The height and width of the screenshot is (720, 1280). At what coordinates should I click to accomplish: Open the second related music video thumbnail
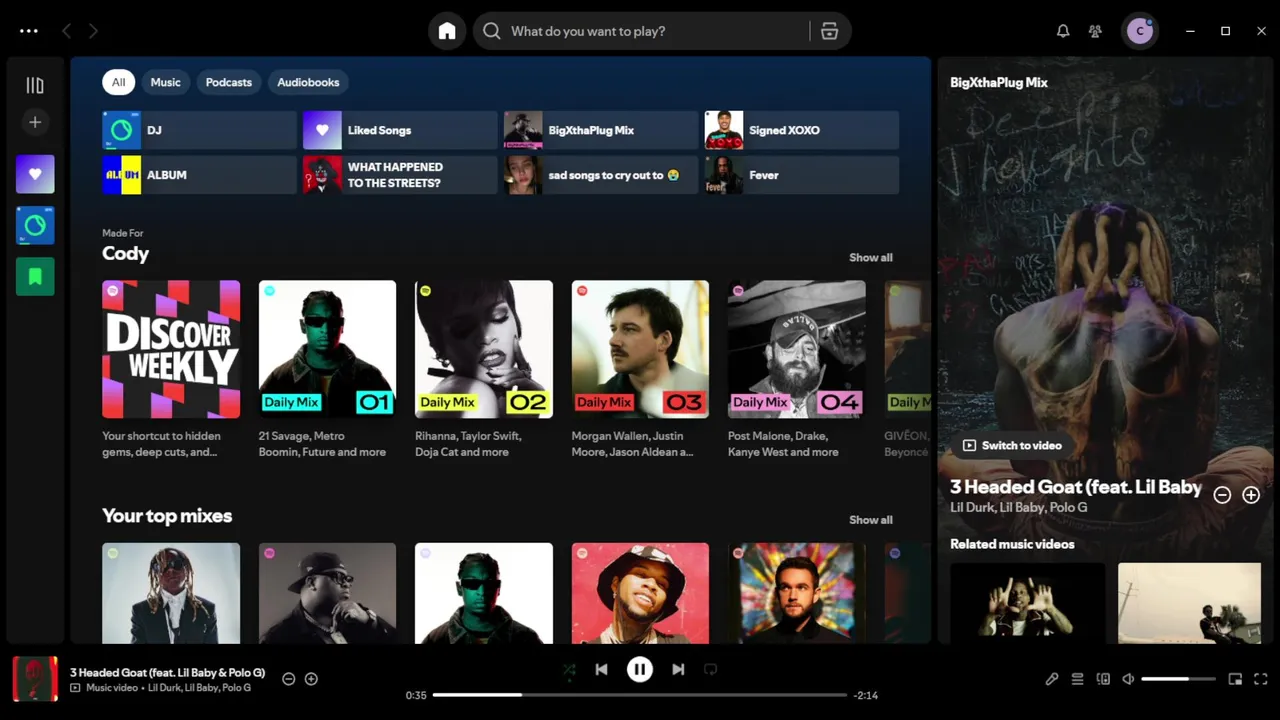[x=1189, y=603]
